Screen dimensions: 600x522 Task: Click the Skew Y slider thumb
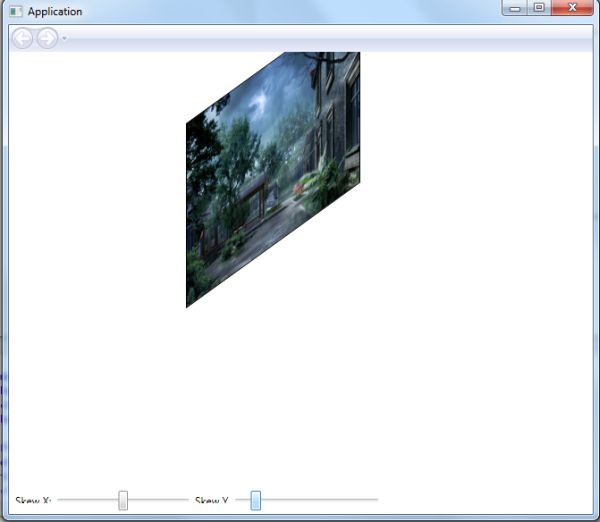(256, 501)
